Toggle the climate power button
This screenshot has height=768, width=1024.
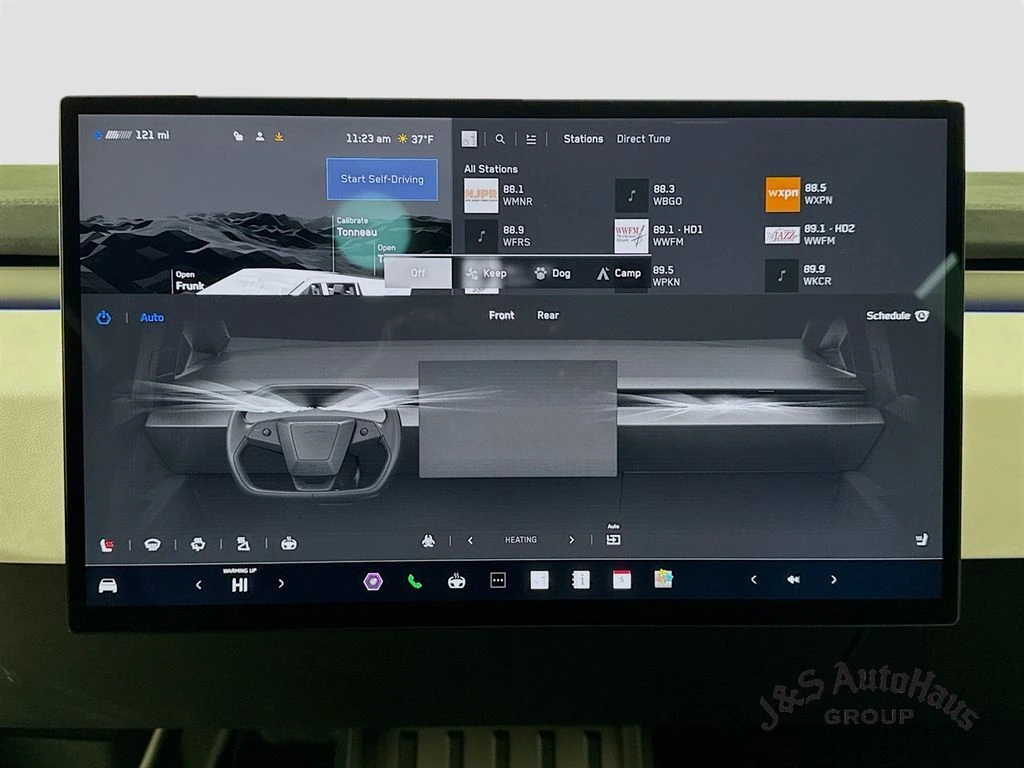click(103, 318)
